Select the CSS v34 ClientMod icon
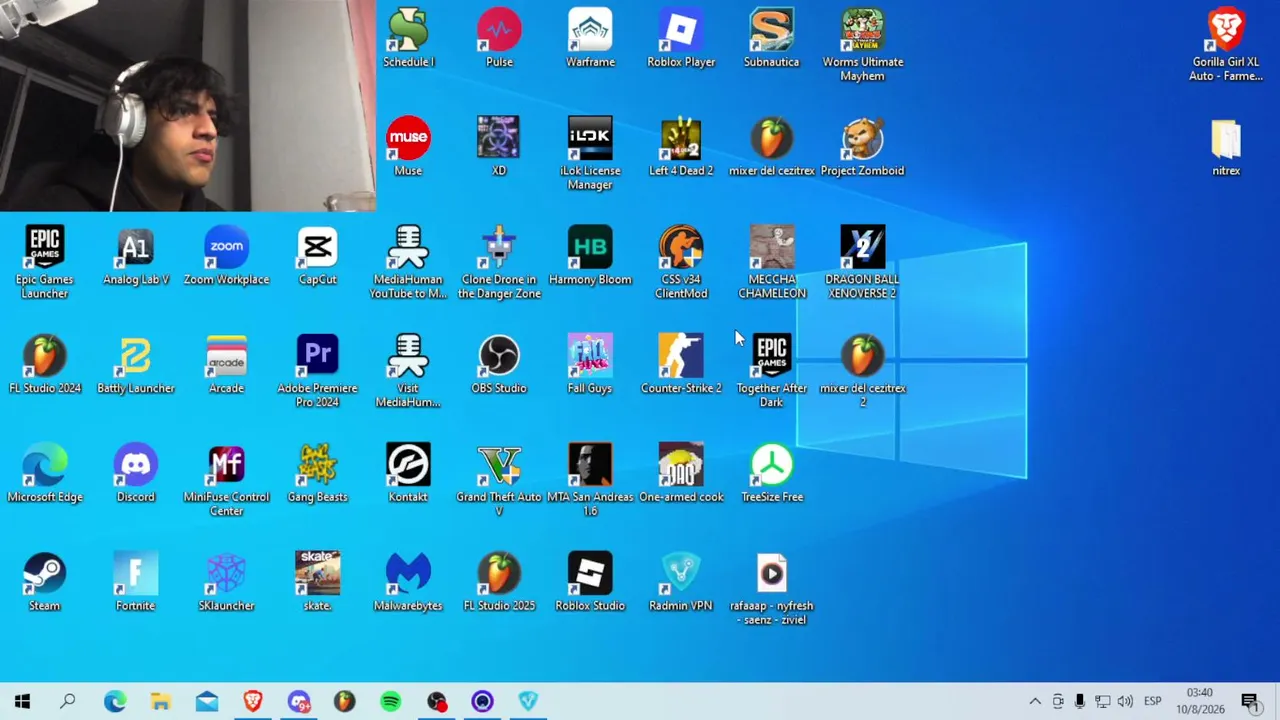This screenshot has width=1280, height=720. tap(681, 263)
